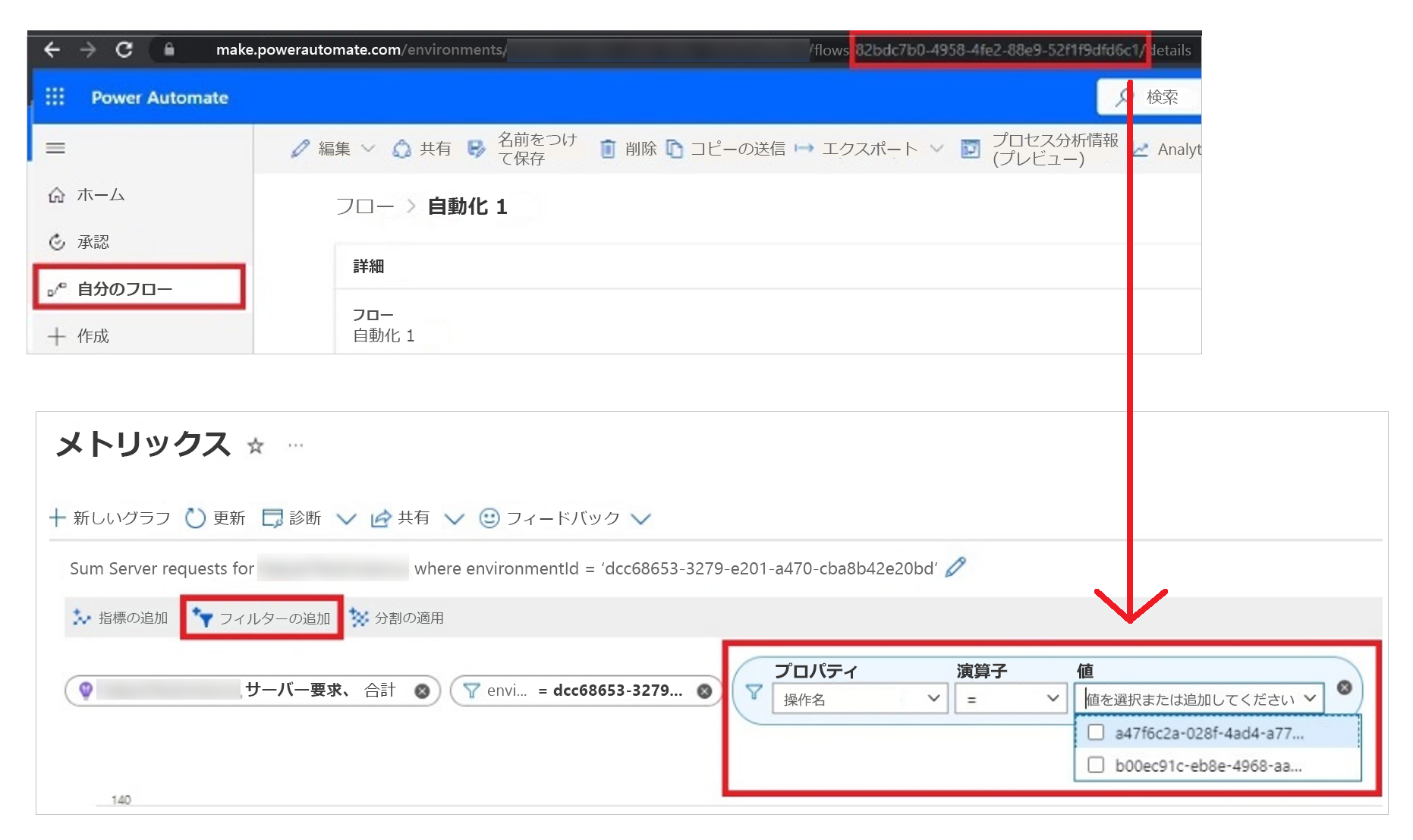Open the ellipsis menu beside メトリックス

(x=296, y=445)
